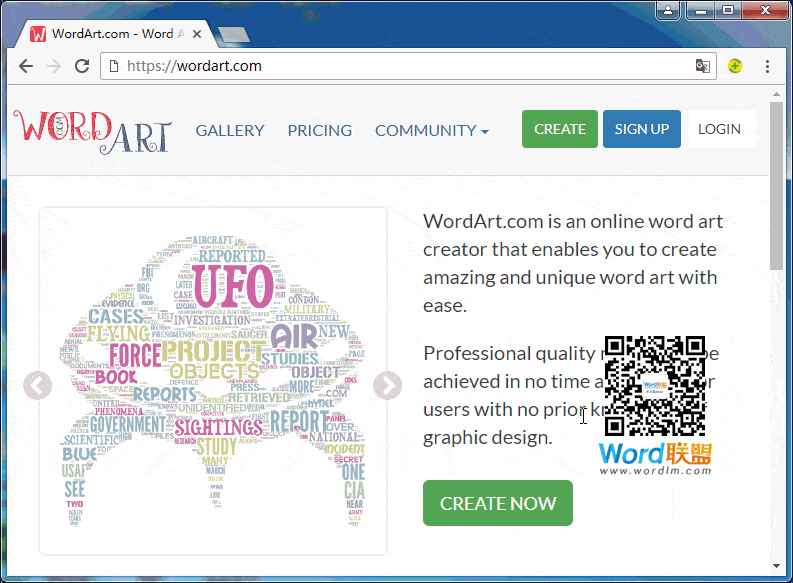
Task: Show previous slide with left carousel arrow
Action: (x=37, y=385)
